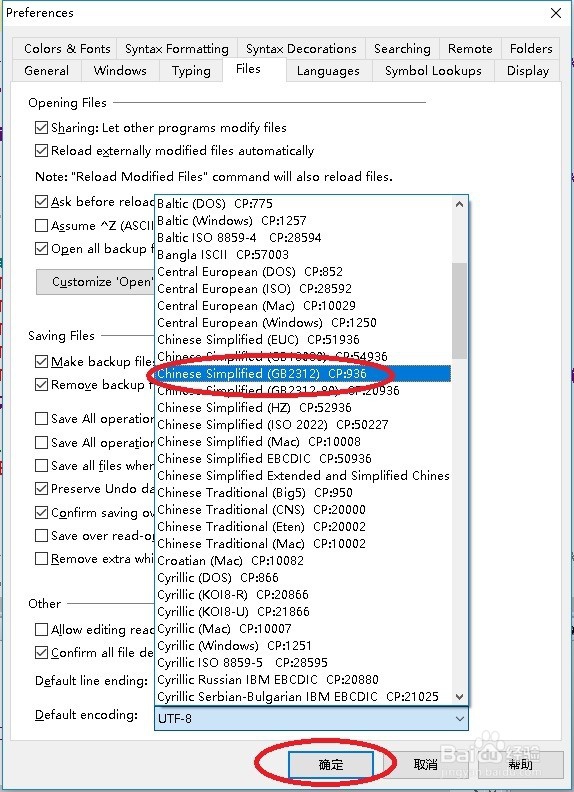Enable Remove extra whitespace checkbox
Screen dimensions: 574x792
point(41,559)
